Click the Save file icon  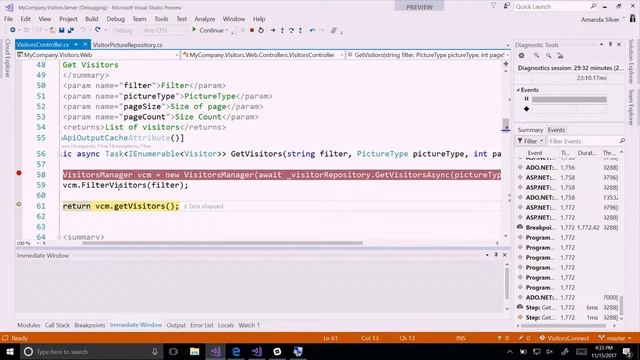pyautogui.click(x=62, y=30)
